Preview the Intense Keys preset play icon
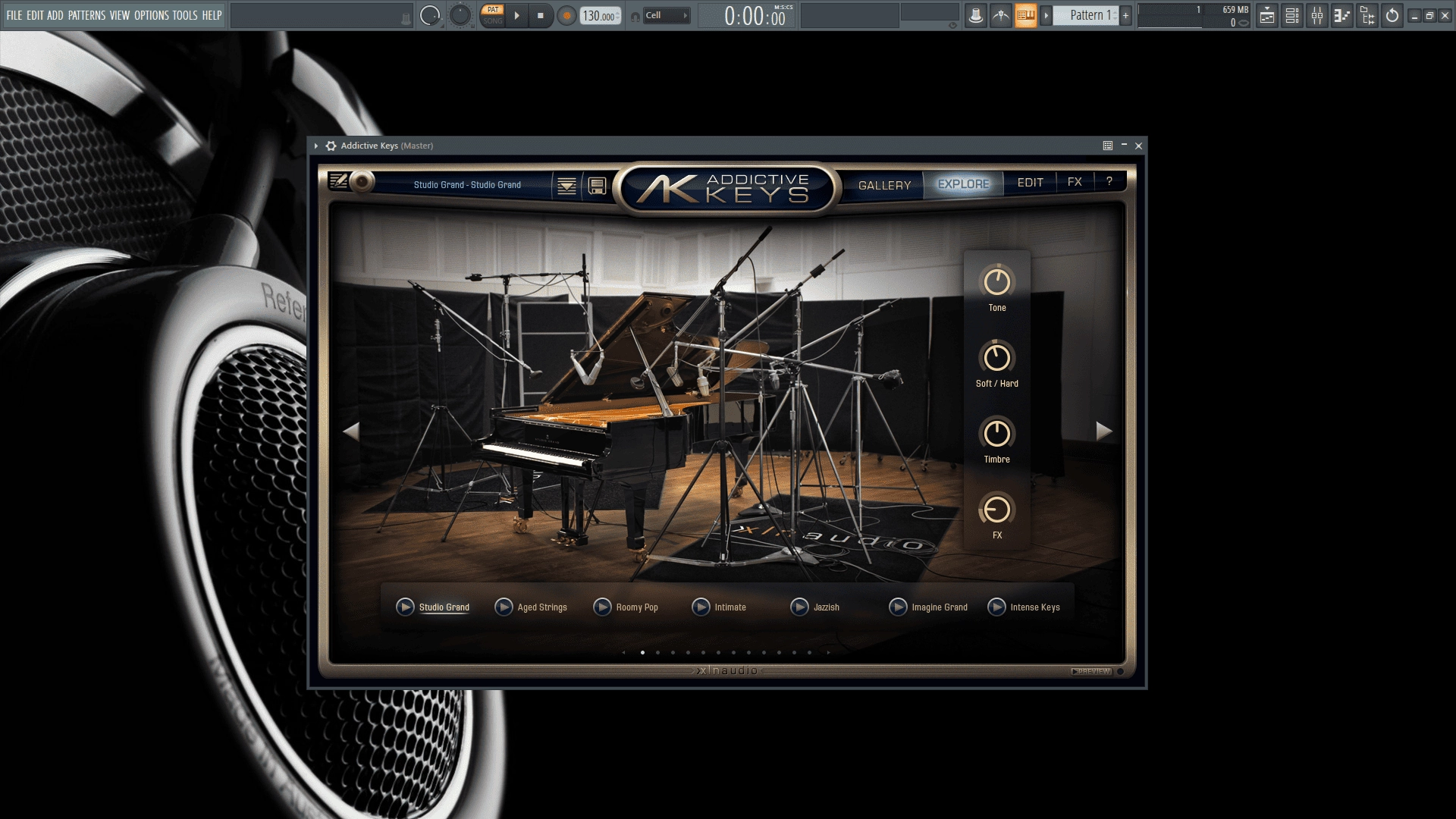 (997, 607)
